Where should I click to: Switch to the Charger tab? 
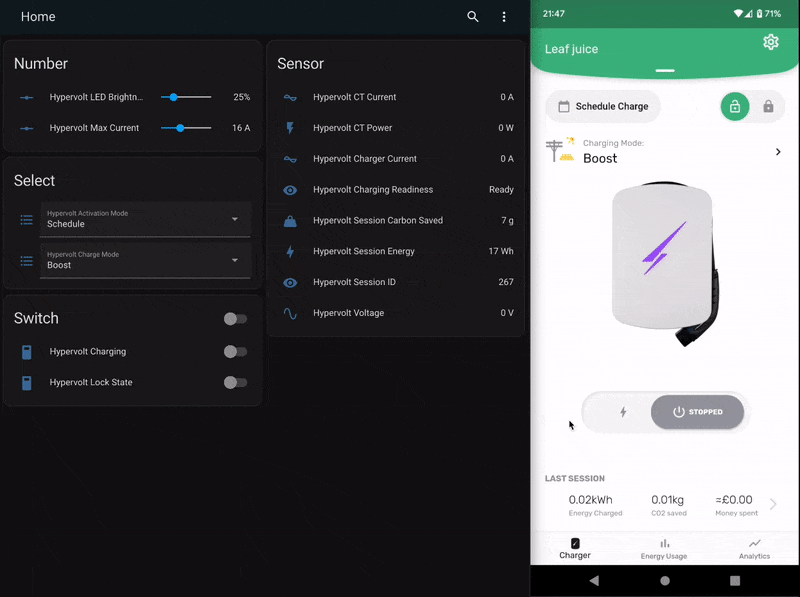coord(574,549)
